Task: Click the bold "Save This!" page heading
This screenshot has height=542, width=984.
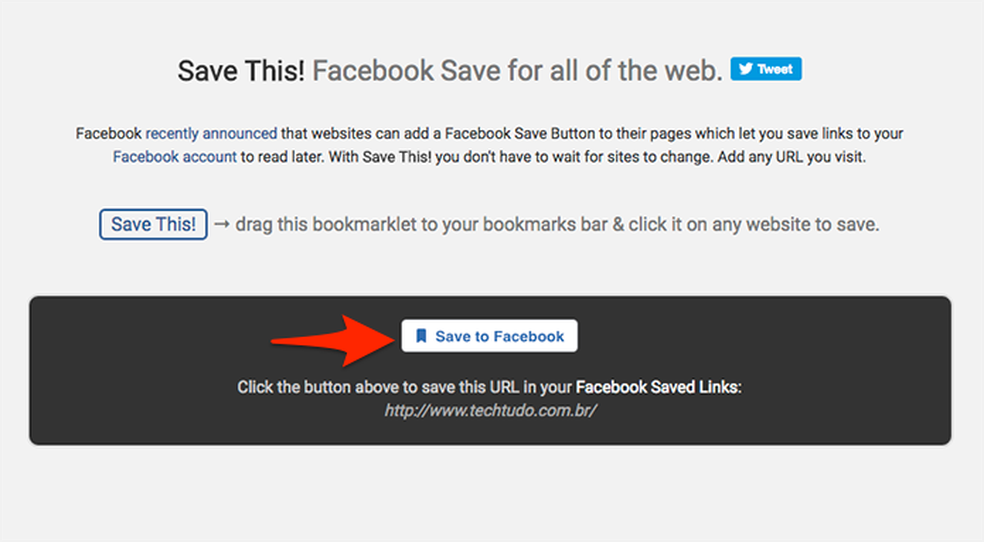Action: pyautogui.click(x=241, y=71)
